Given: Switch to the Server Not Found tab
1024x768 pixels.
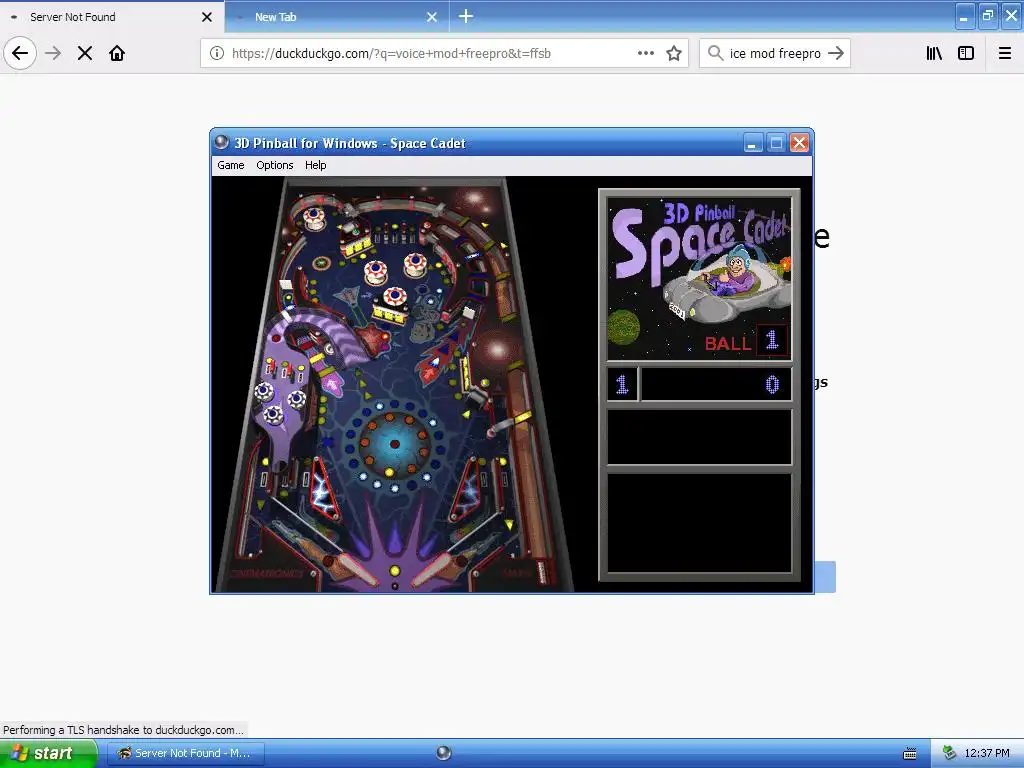Looking at the screenshot, I should pyautogui.click(x=112, y=17).
